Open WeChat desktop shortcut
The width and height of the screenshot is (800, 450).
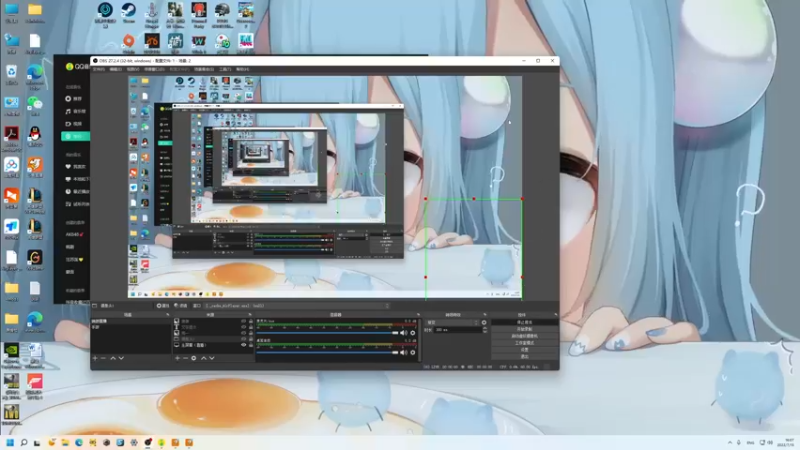(x=35, y=106)
